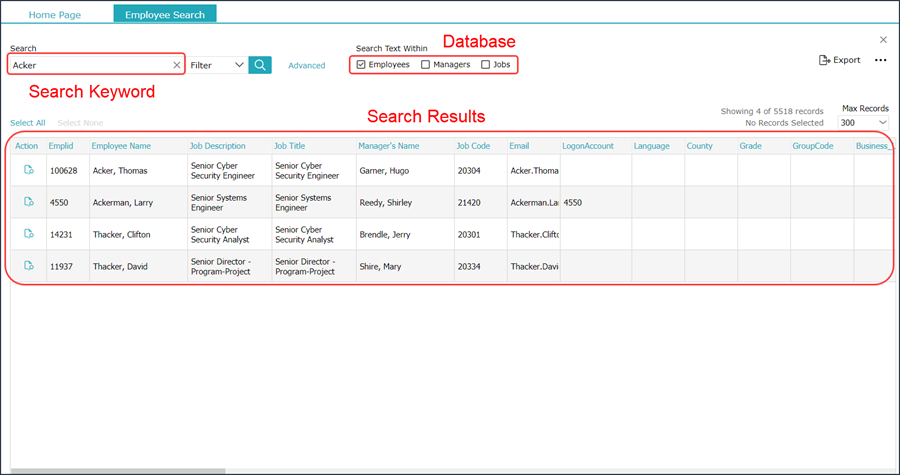This screenshot has height=475, width=900.
Task: Open the Max Records 300 dropdown
Action: coord(863,123)
